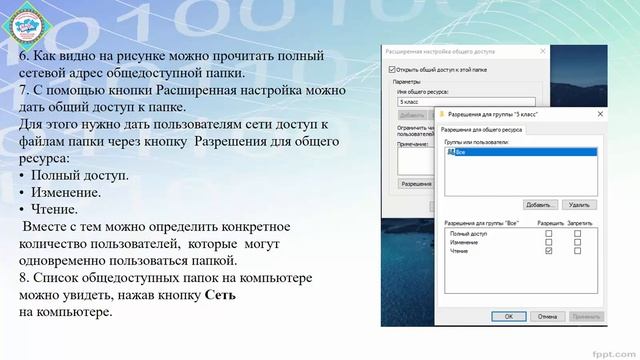The height and width of the screenshot is (360, 640).
Task: Click the Применить button
Action: pos(586,316)
